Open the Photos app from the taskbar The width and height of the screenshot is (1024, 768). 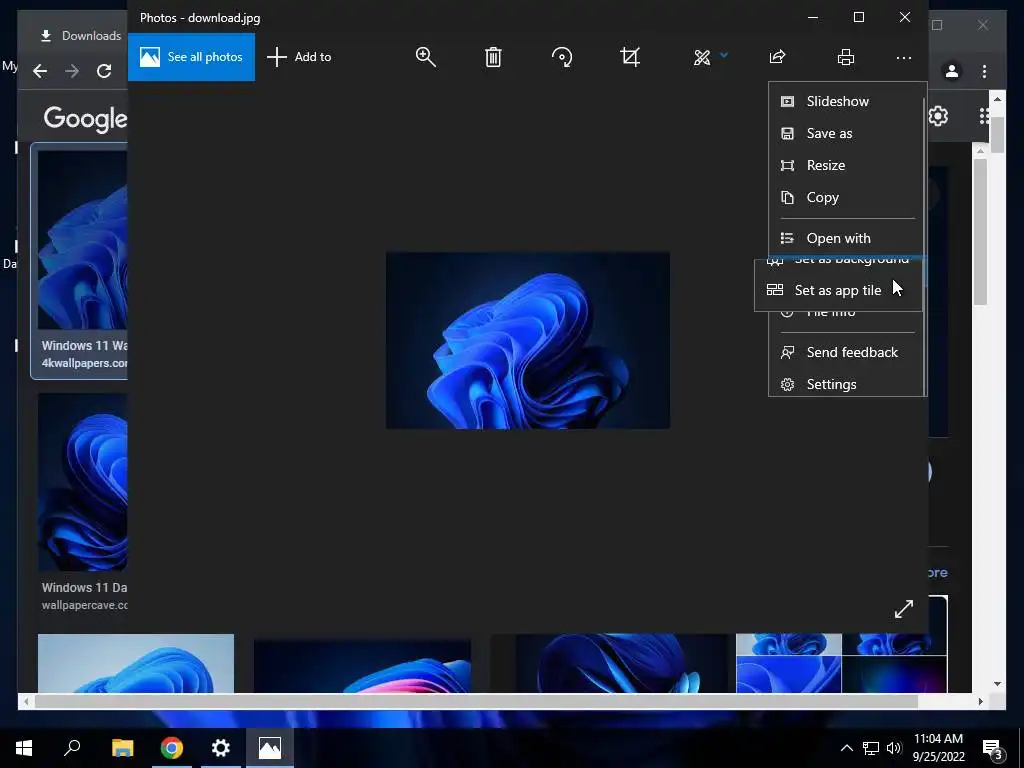click(x=270, y=748)
